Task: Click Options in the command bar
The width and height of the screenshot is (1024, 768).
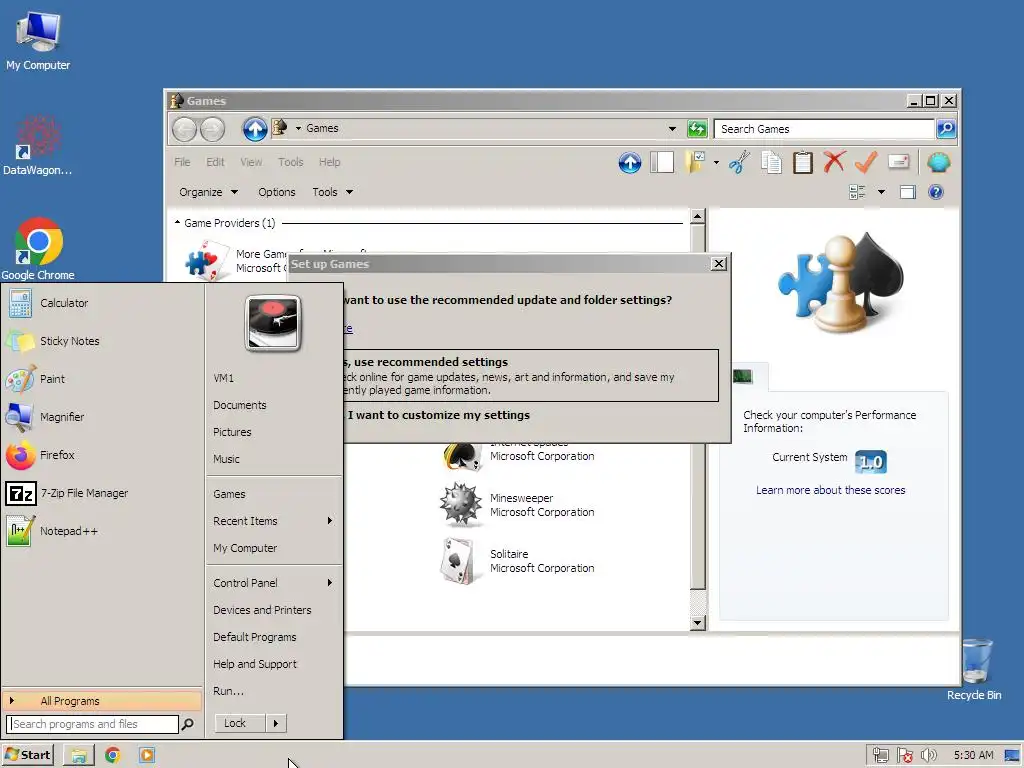Action: 276,192
